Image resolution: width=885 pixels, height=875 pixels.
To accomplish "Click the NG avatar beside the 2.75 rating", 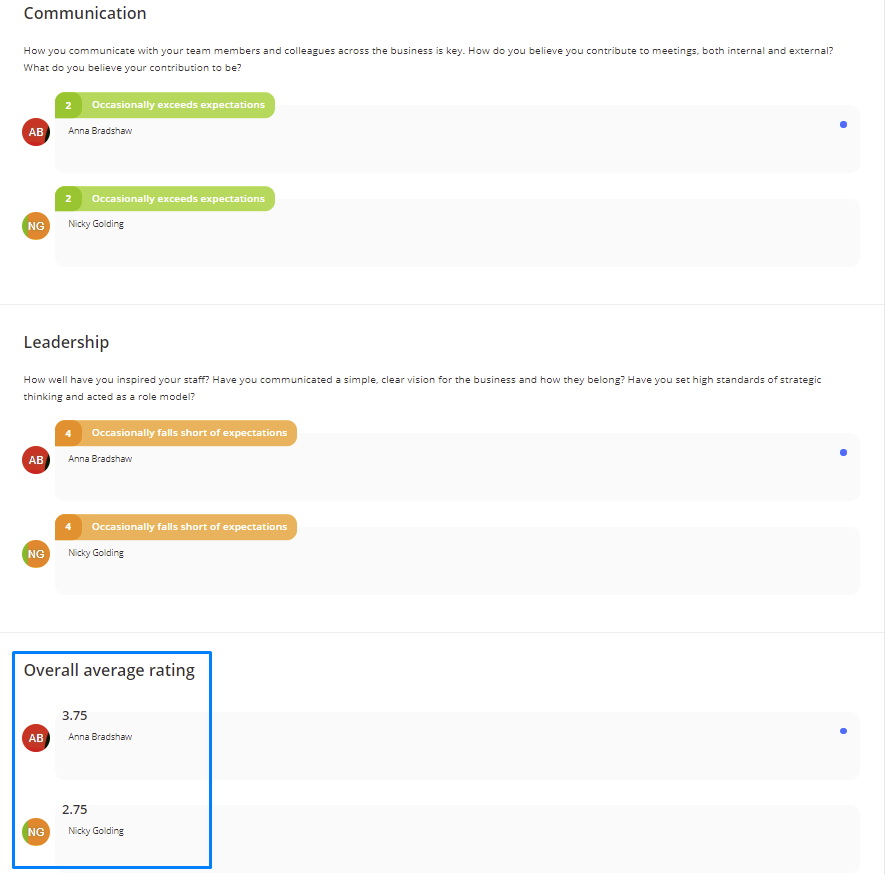I will click(36, 832).
